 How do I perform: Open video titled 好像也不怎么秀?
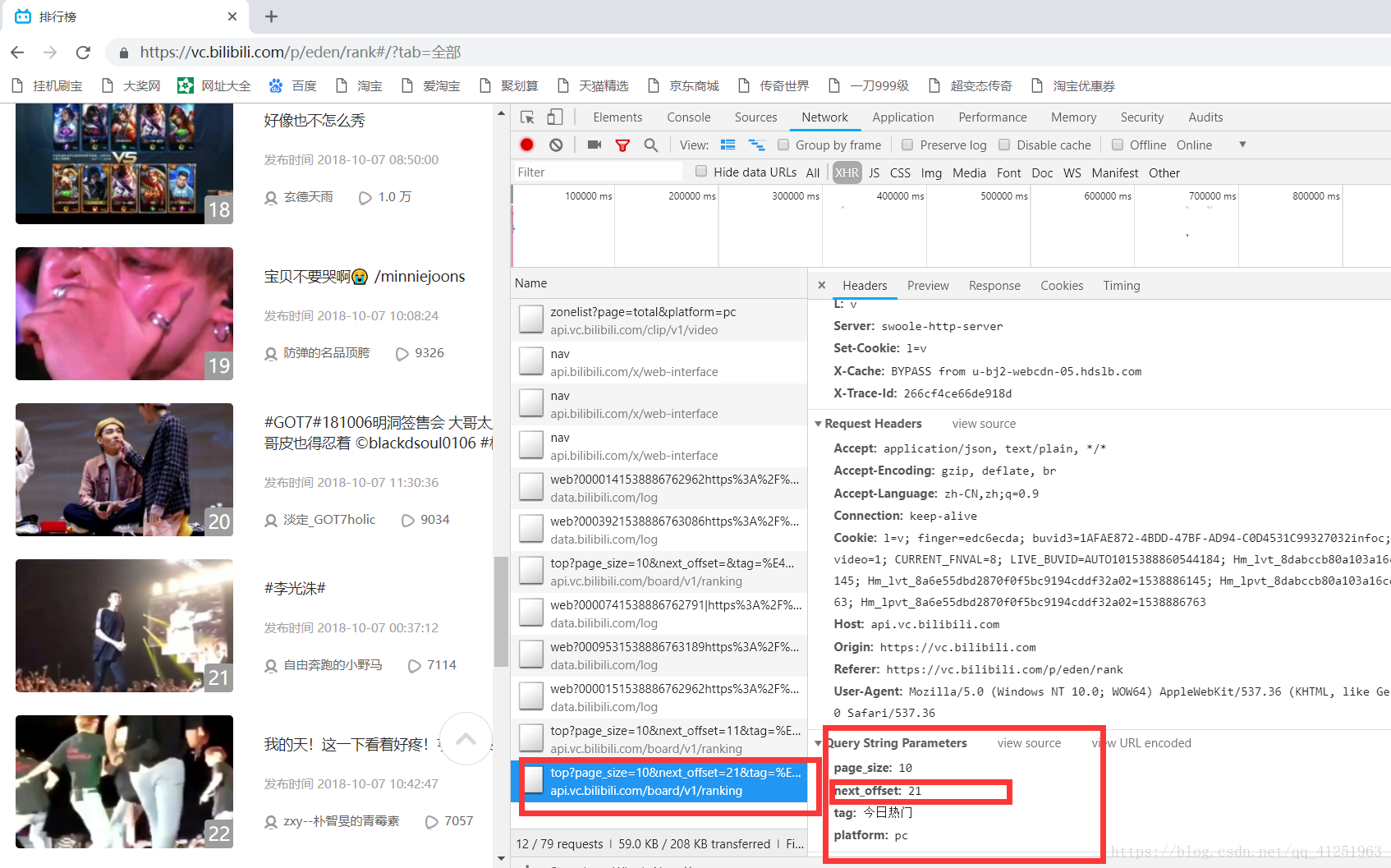click(x=314, y=121)
